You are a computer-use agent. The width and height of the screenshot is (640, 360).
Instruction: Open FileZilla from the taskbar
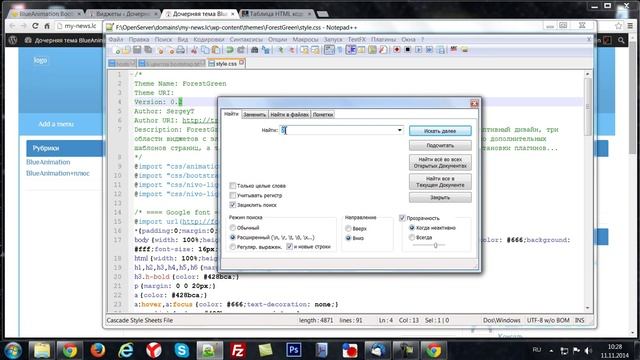237,350
